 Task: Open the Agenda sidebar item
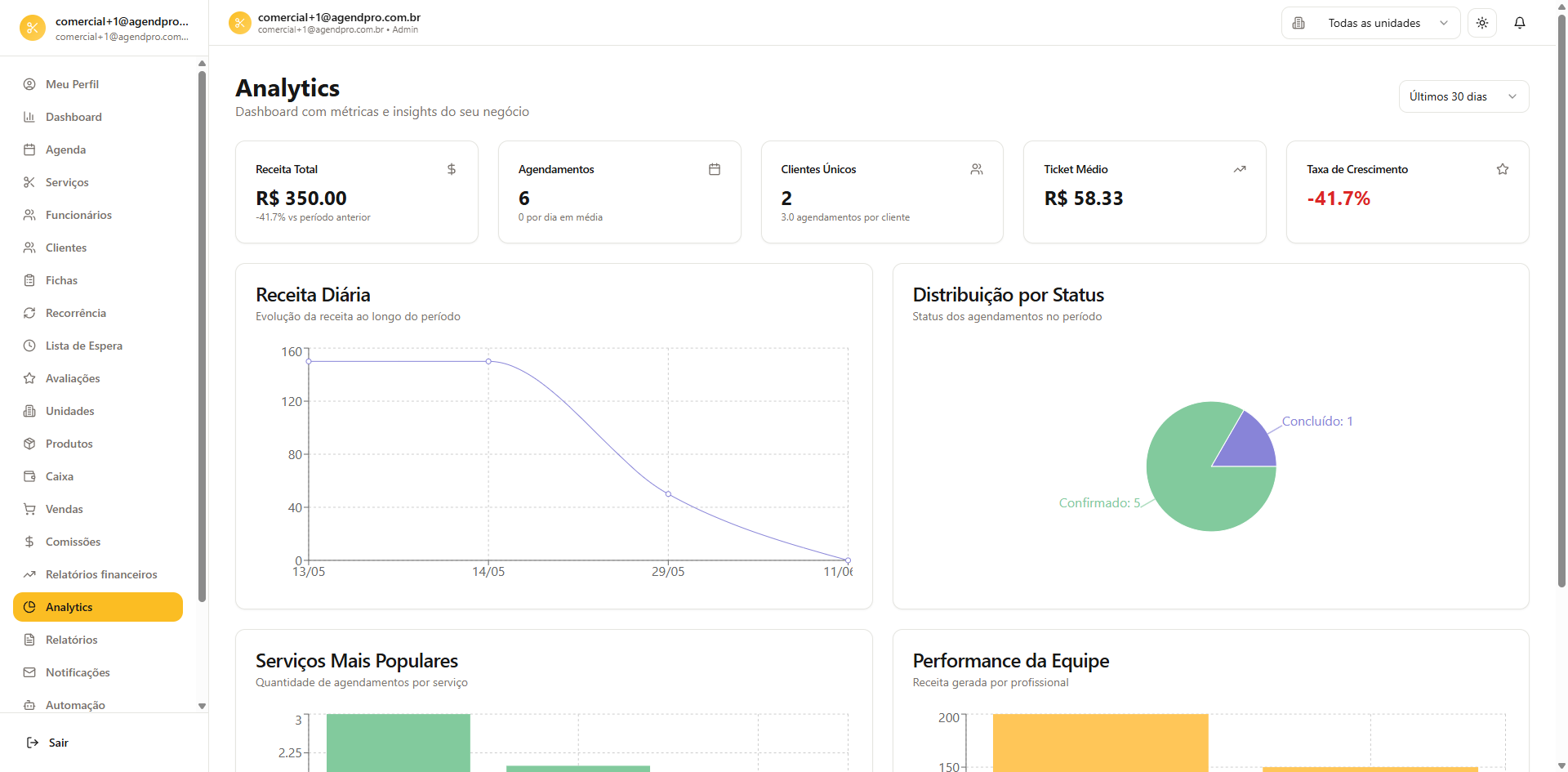98,149
